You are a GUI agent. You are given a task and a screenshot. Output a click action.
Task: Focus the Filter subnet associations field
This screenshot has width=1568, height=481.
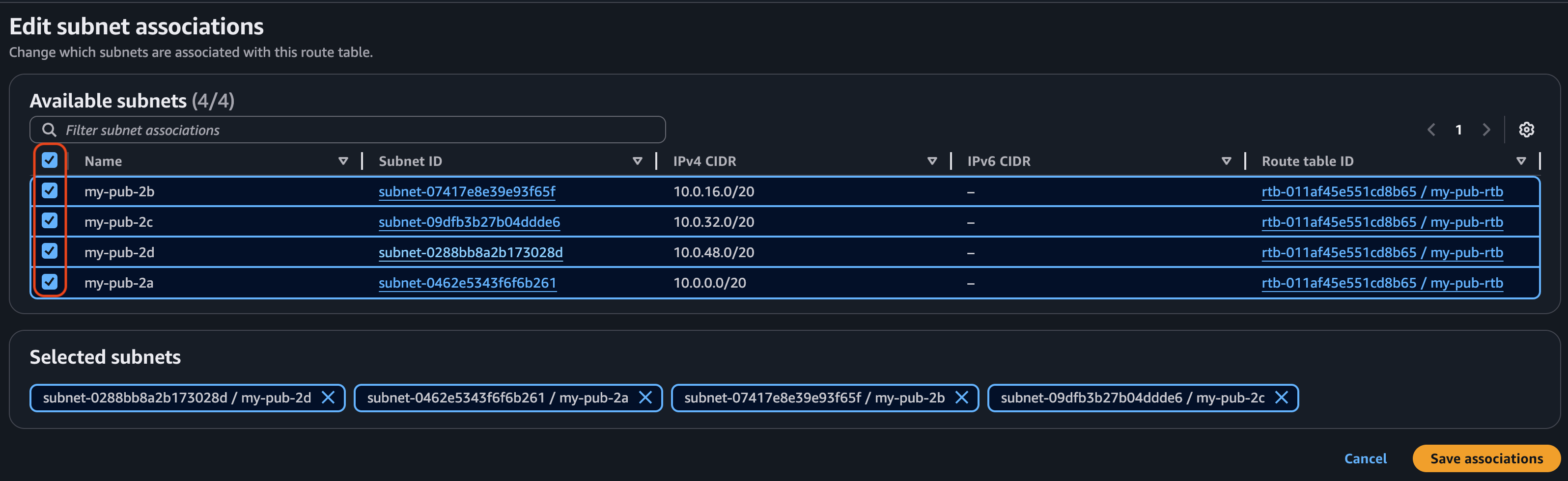[x=348, y=130]
